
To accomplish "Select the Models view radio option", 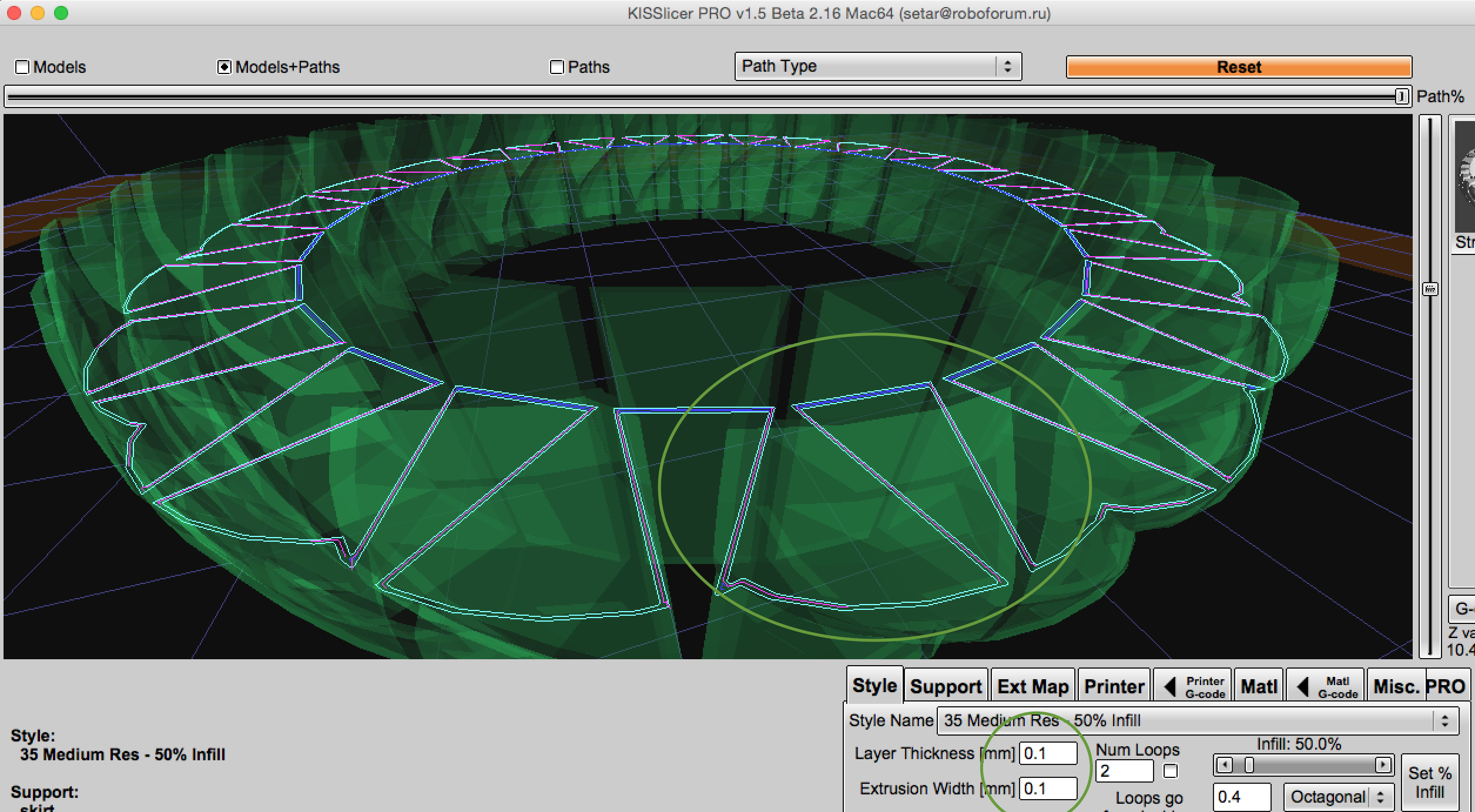I will tap(22, 67).
